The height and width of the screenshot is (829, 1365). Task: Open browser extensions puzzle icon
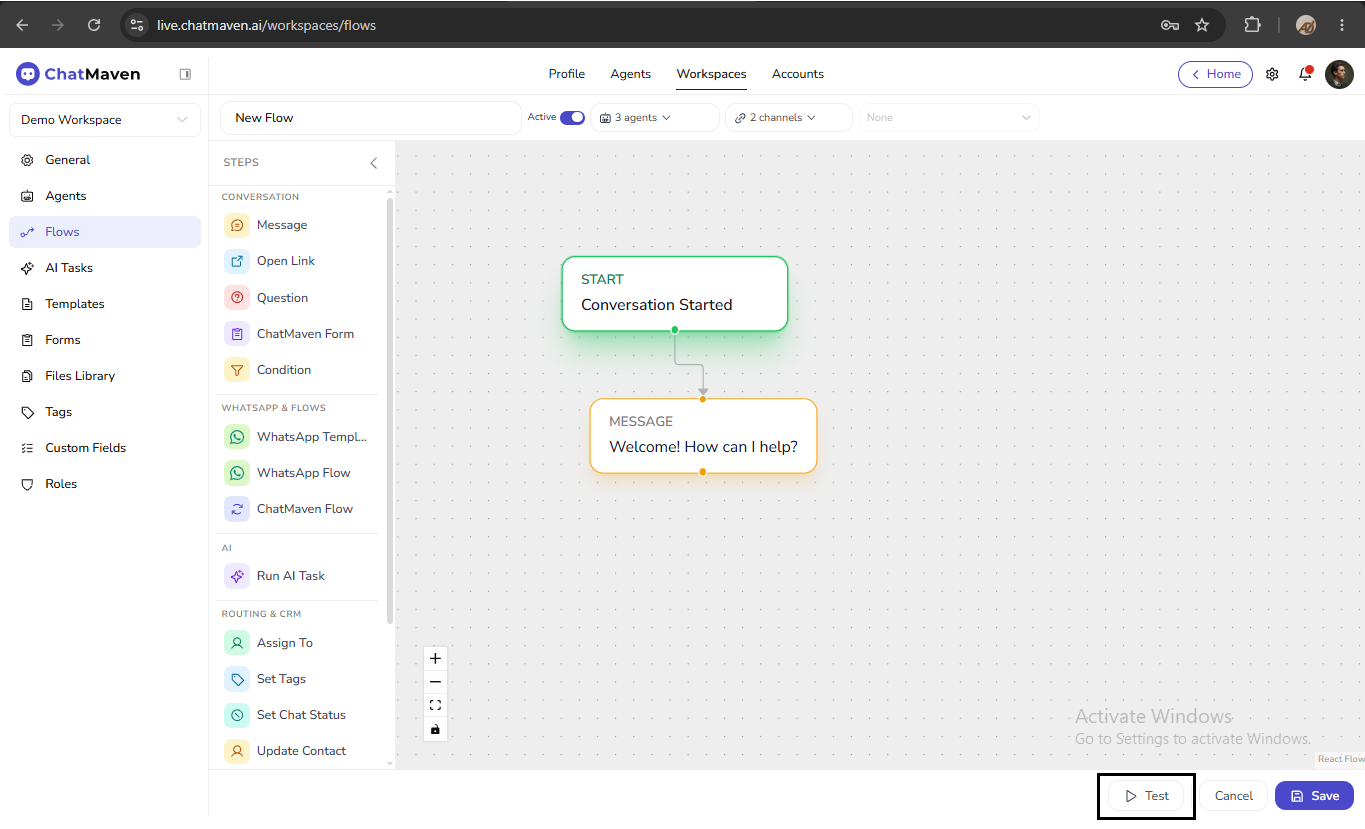coord(1252,25)
